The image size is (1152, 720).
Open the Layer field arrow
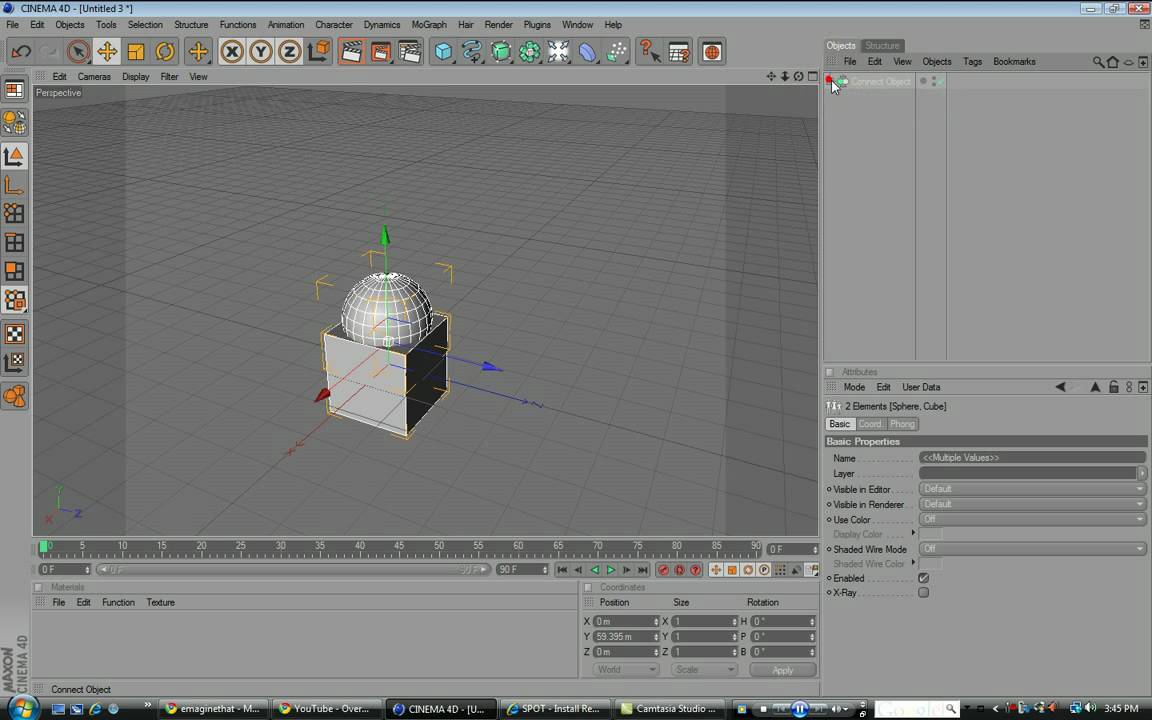click(x=1142, y=473)
